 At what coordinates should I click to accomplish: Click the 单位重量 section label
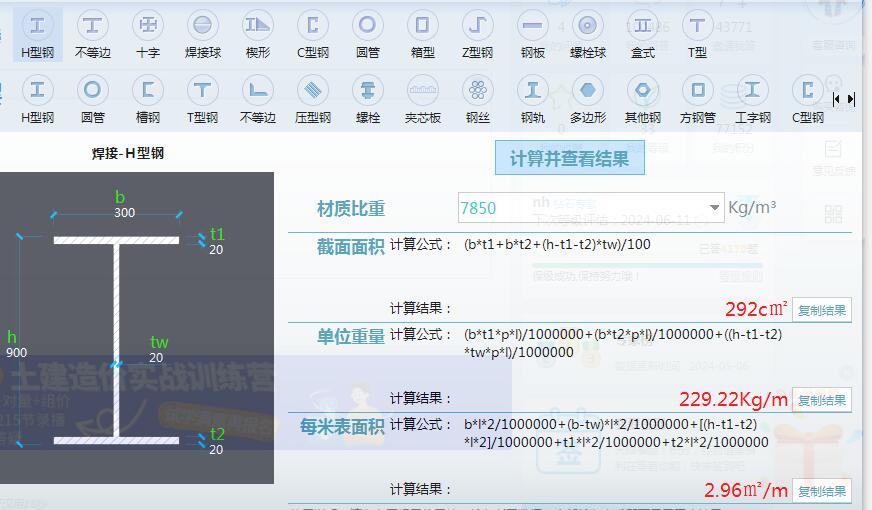point(350,336)
